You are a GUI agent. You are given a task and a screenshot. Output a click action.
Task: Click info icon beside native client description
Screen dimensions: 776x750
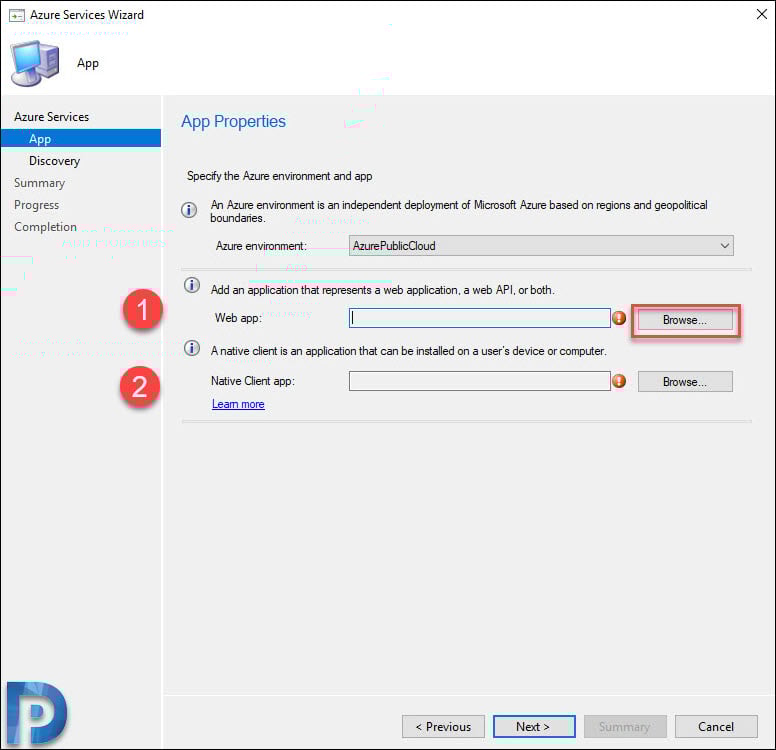tap(192, 348)
